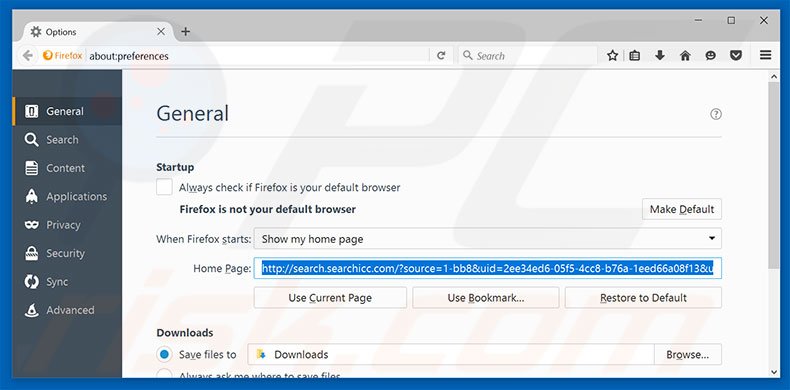
Task: Select the Save files to radio button
Action: click(164, 354)
